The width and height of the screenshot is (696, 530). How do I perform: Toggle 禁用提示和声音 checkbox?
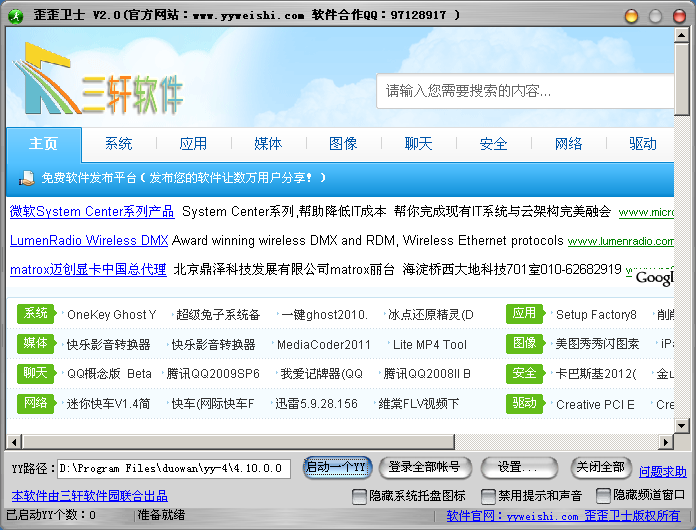(x=488, y=496)
